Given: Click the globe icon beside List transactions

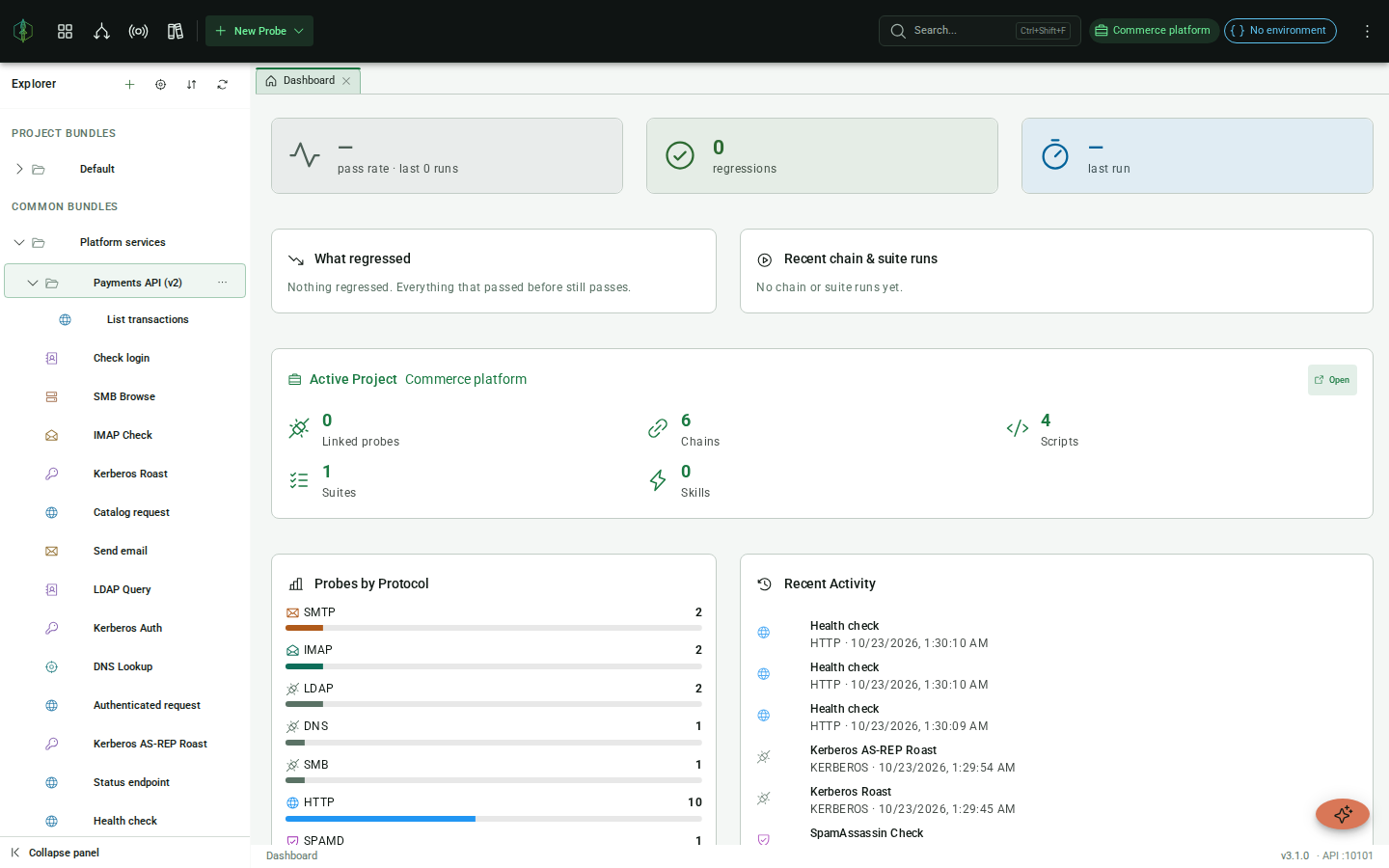Looking at the screenshot, I should click(x=65, y=319).
